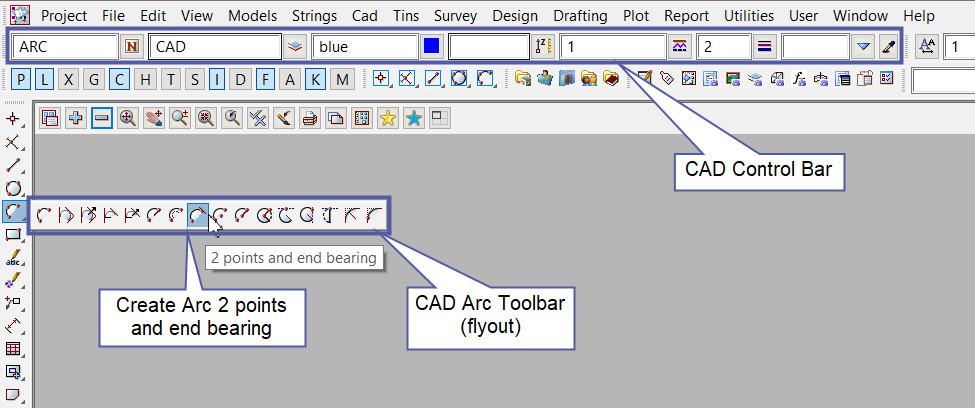The width and height of the screenshot is (975, 408).
Task: Open the line weight icon beside the 2 field
Action: coord(765,47)
